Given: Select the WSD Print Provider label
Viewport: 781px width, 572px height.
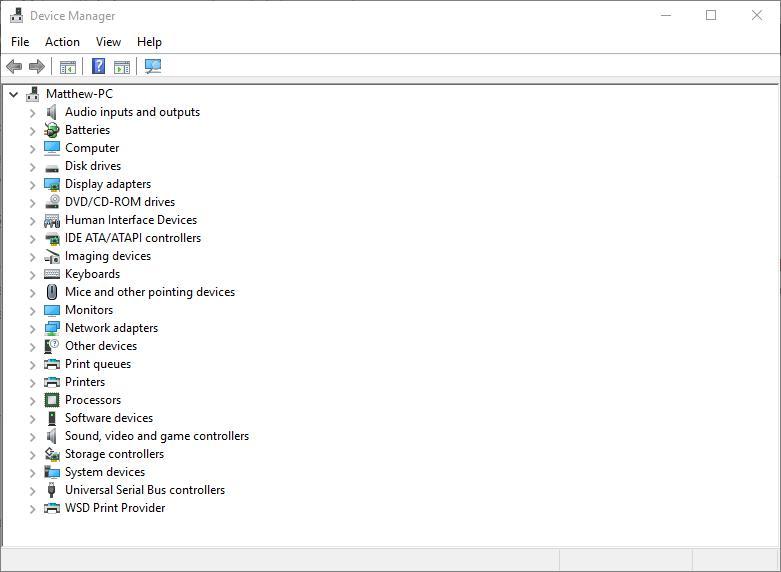Looking at the screenshot, I should pos(115,508).
